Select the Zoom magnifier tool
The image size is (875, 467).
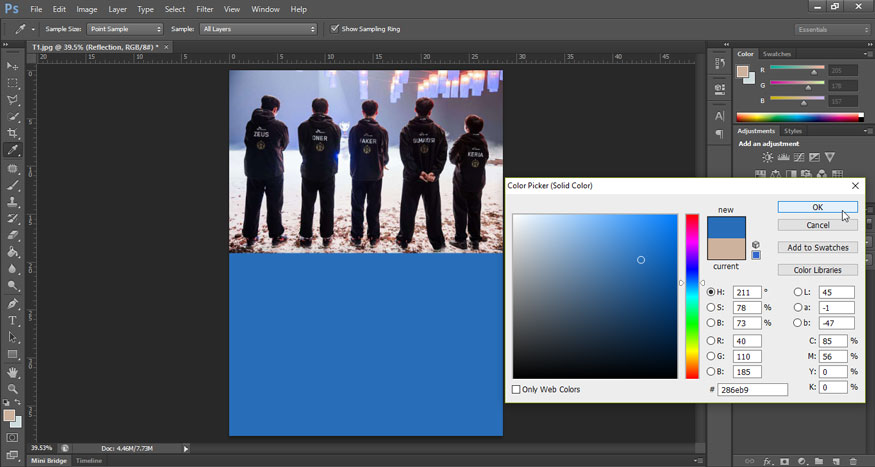tap(13, 389)
